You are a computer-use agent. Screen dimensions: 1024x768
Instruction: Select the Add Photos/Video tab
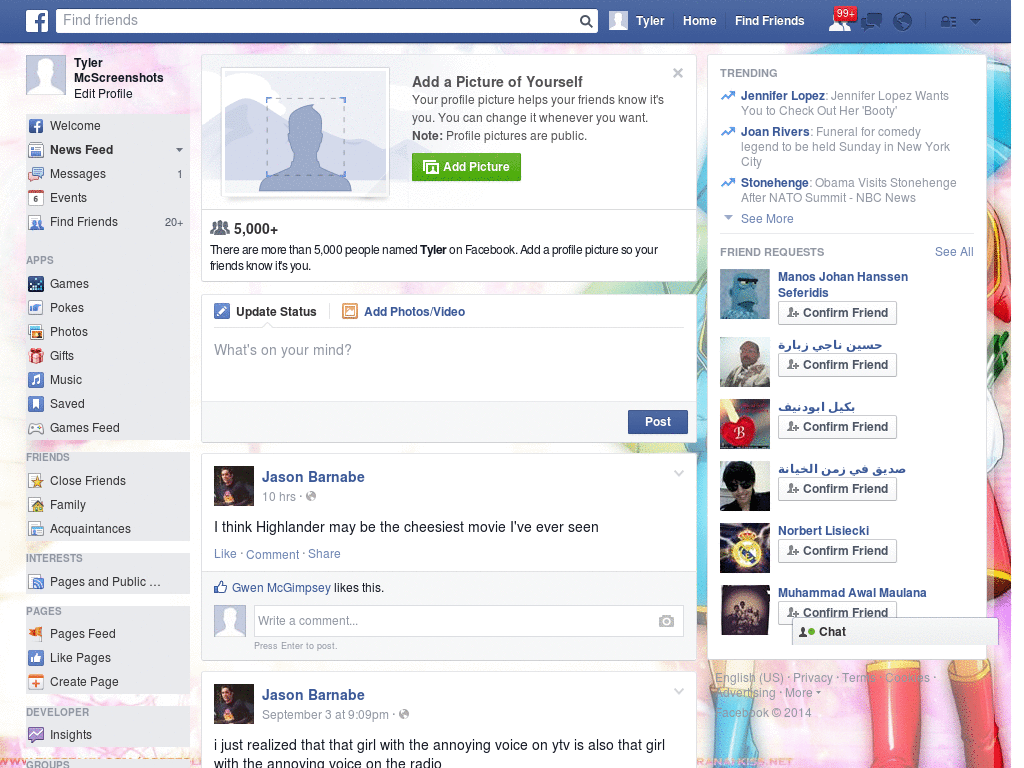click(404, 312)
